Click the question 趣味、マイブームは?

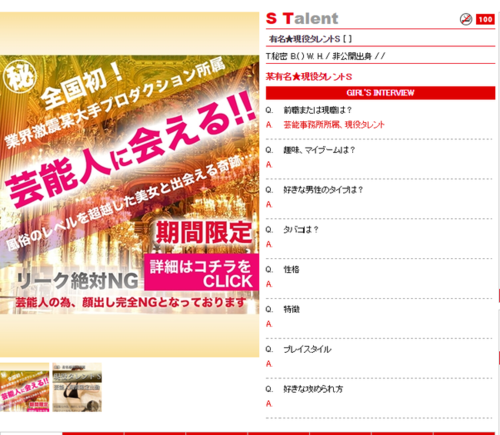(x=319, y=150)
